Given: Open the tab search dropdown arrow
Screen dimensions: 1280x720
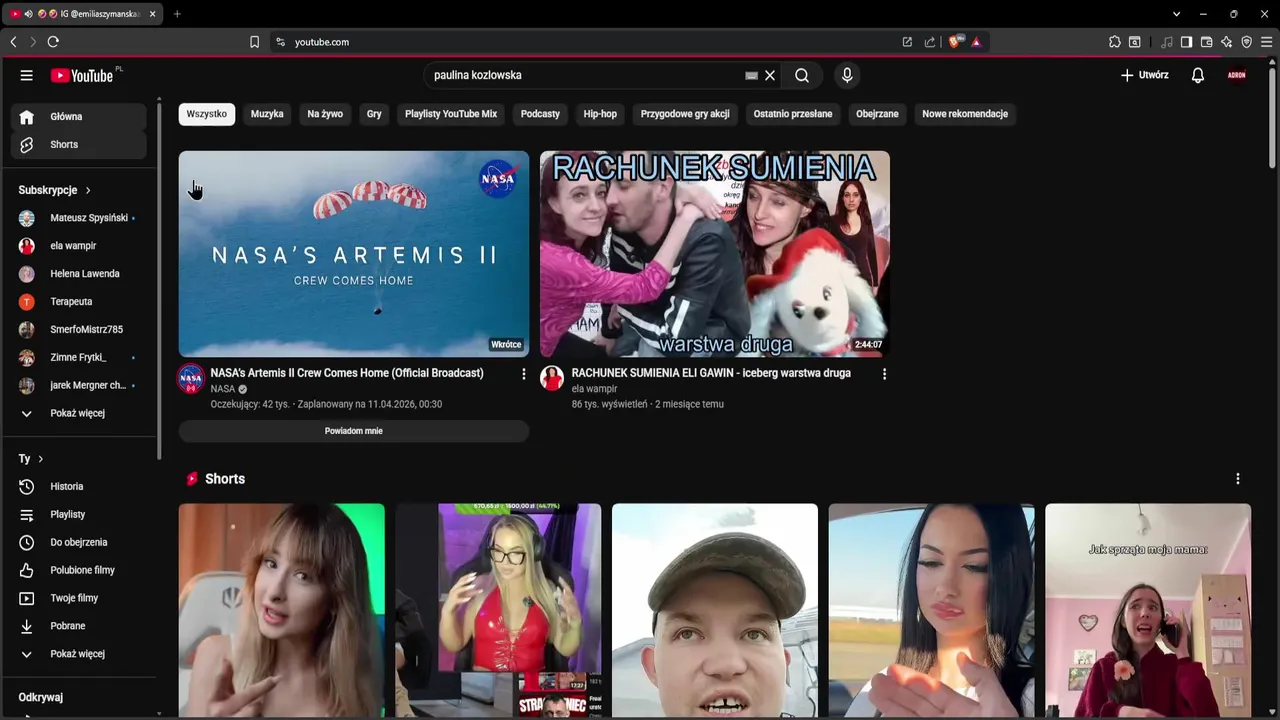Looking at the screenshot, I should point(1176,14).
